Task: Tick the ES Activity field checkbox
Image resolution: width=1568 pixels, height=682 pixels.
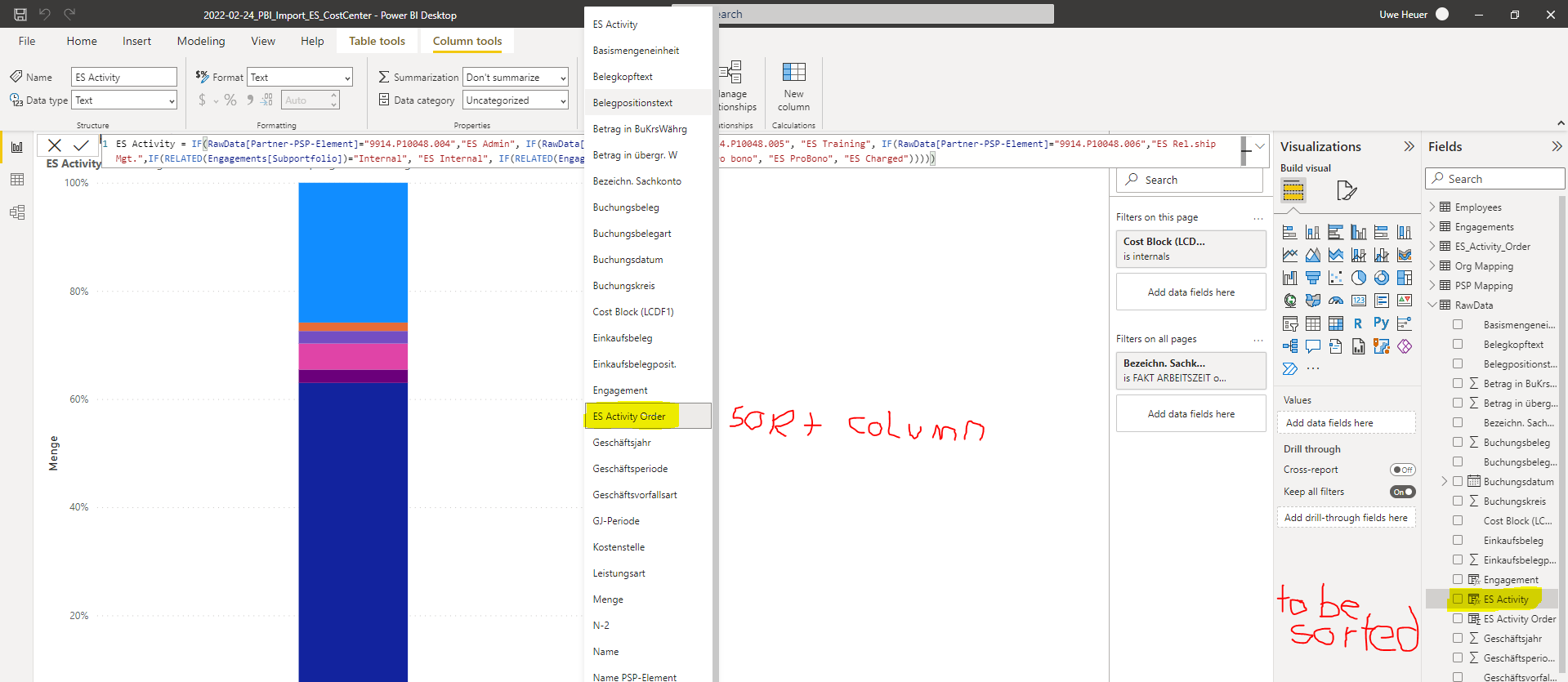Action: point(1458,600)
